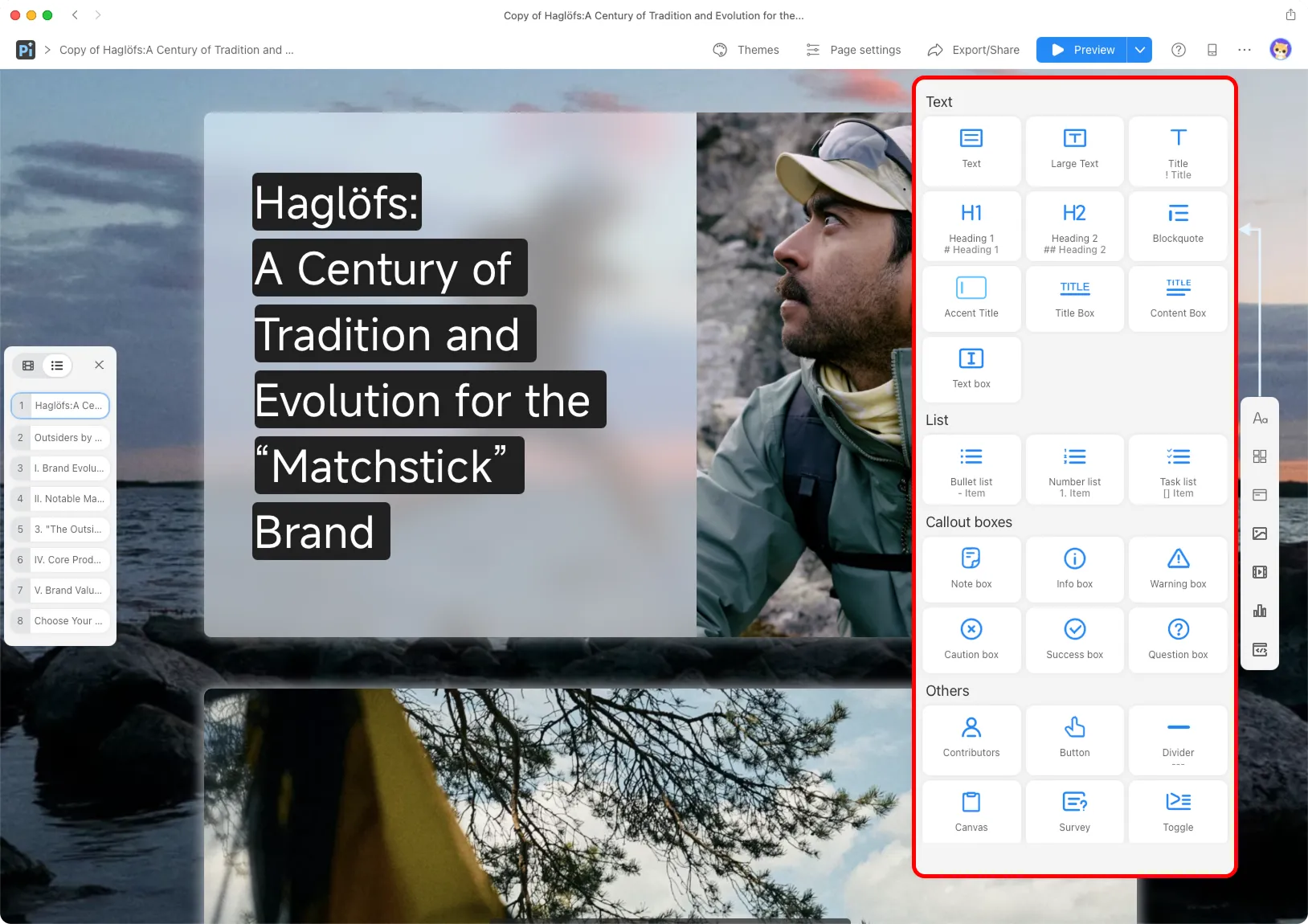Go to slide 8 Choose Your...

[60, 621]
